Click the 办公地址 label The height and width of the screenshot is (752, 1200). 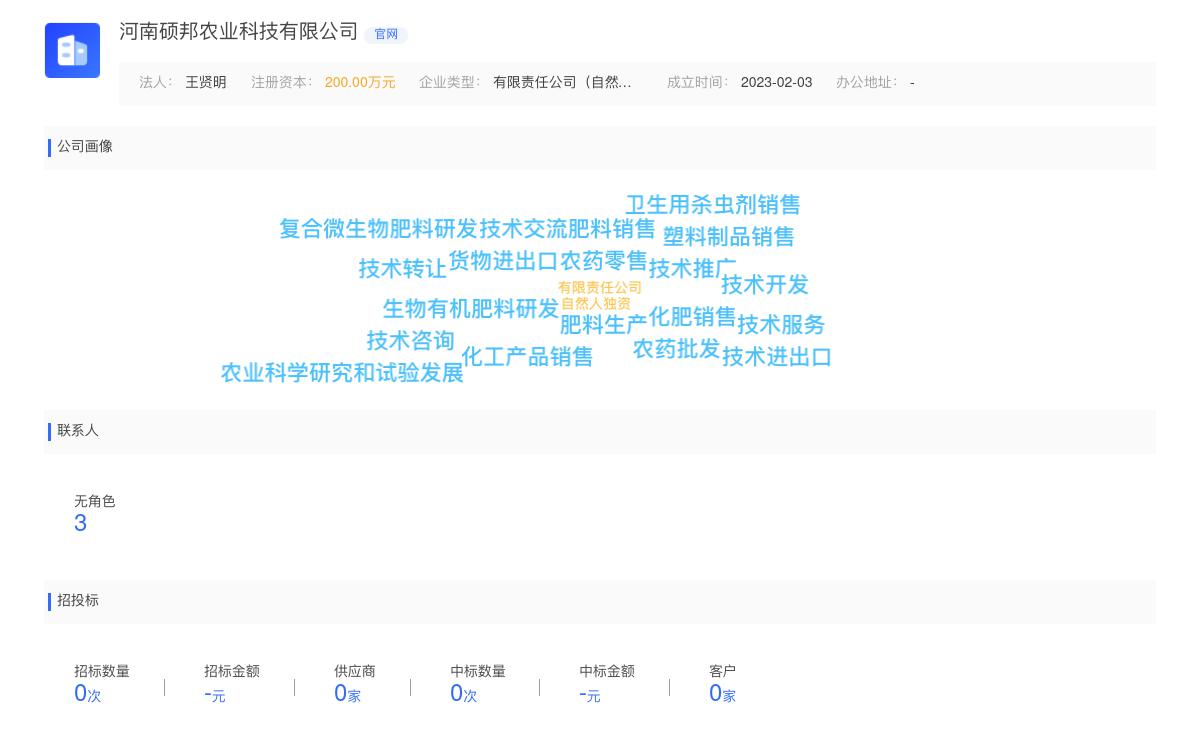[867, 83]
